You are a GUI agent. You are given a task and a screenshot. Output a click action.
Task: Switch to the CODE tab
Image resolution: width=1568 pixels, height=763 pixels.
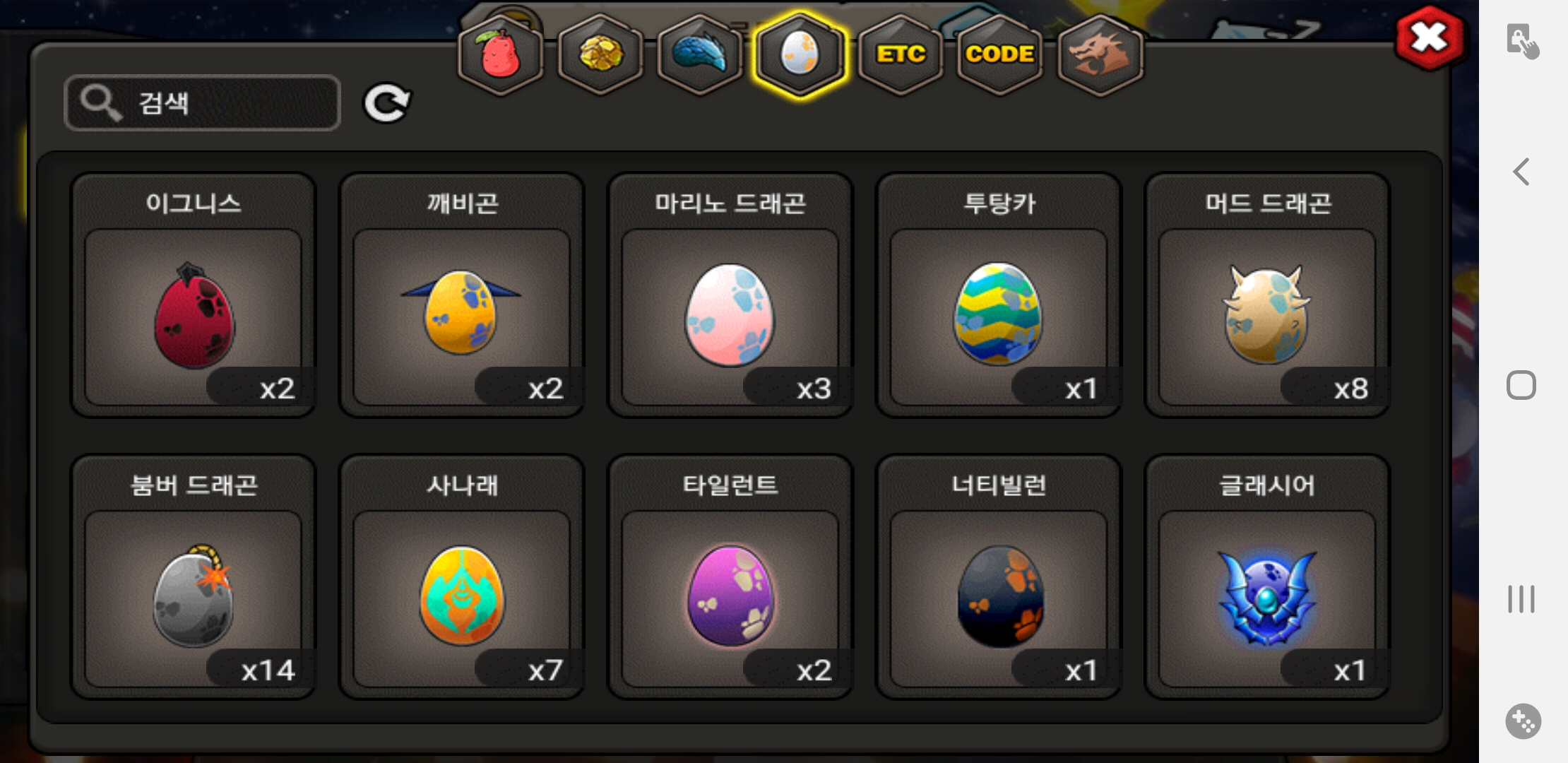pos(999,55)
